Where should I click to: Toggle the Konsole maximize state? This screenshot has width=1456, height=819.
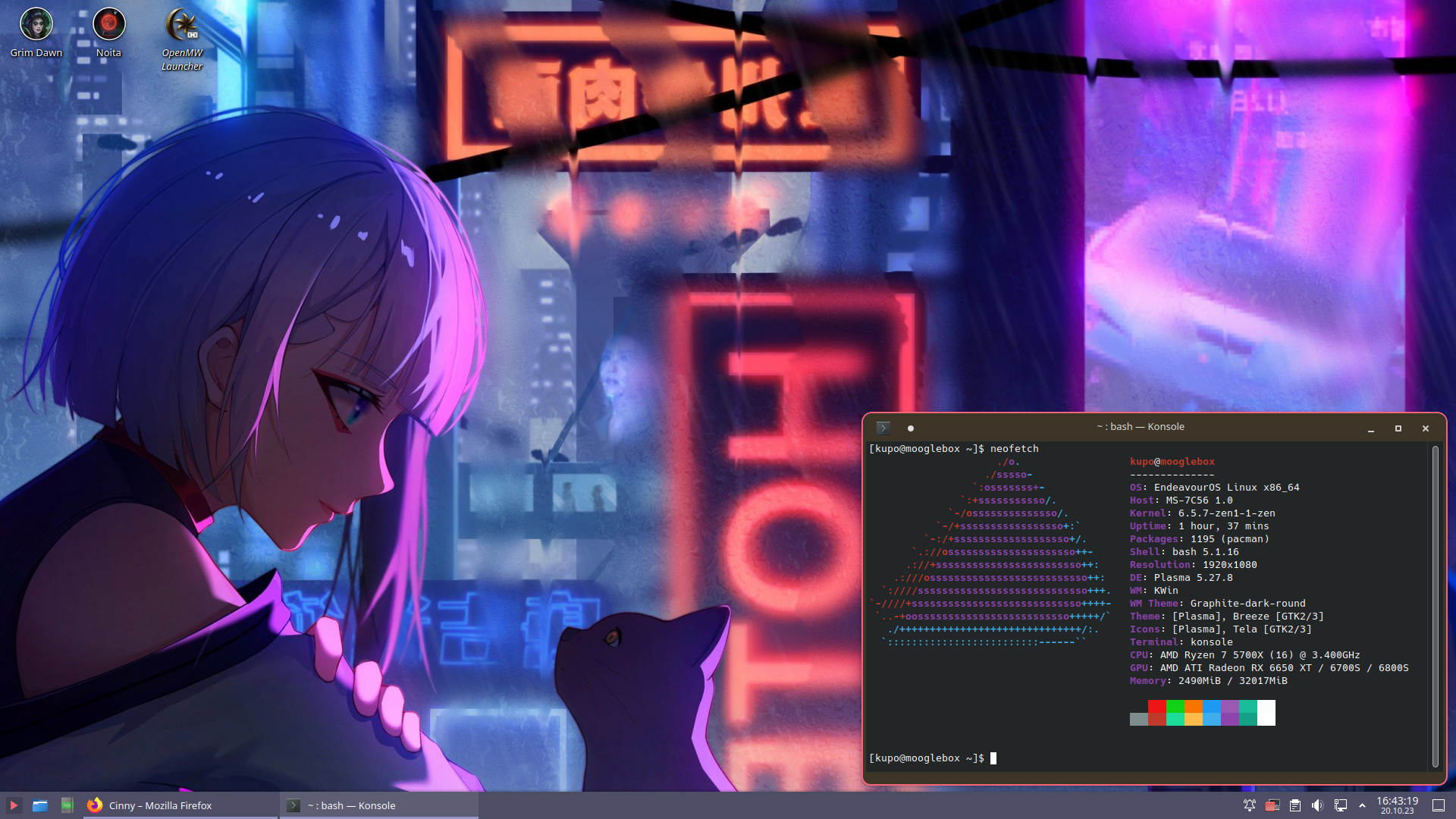point(1398,428)
